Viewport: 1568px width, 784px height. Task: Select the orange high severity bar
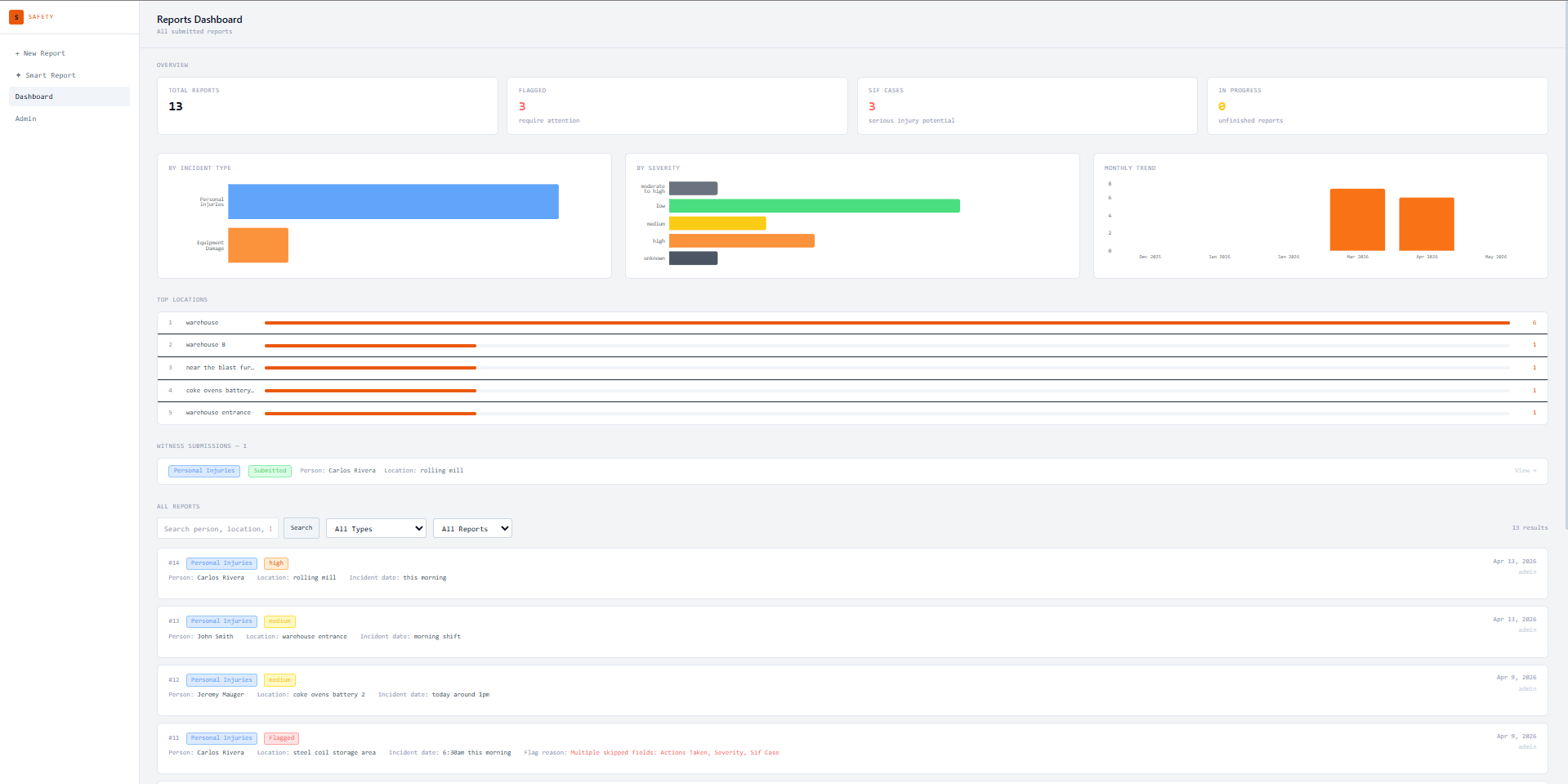pyautogui.click(x=742, y=240)
